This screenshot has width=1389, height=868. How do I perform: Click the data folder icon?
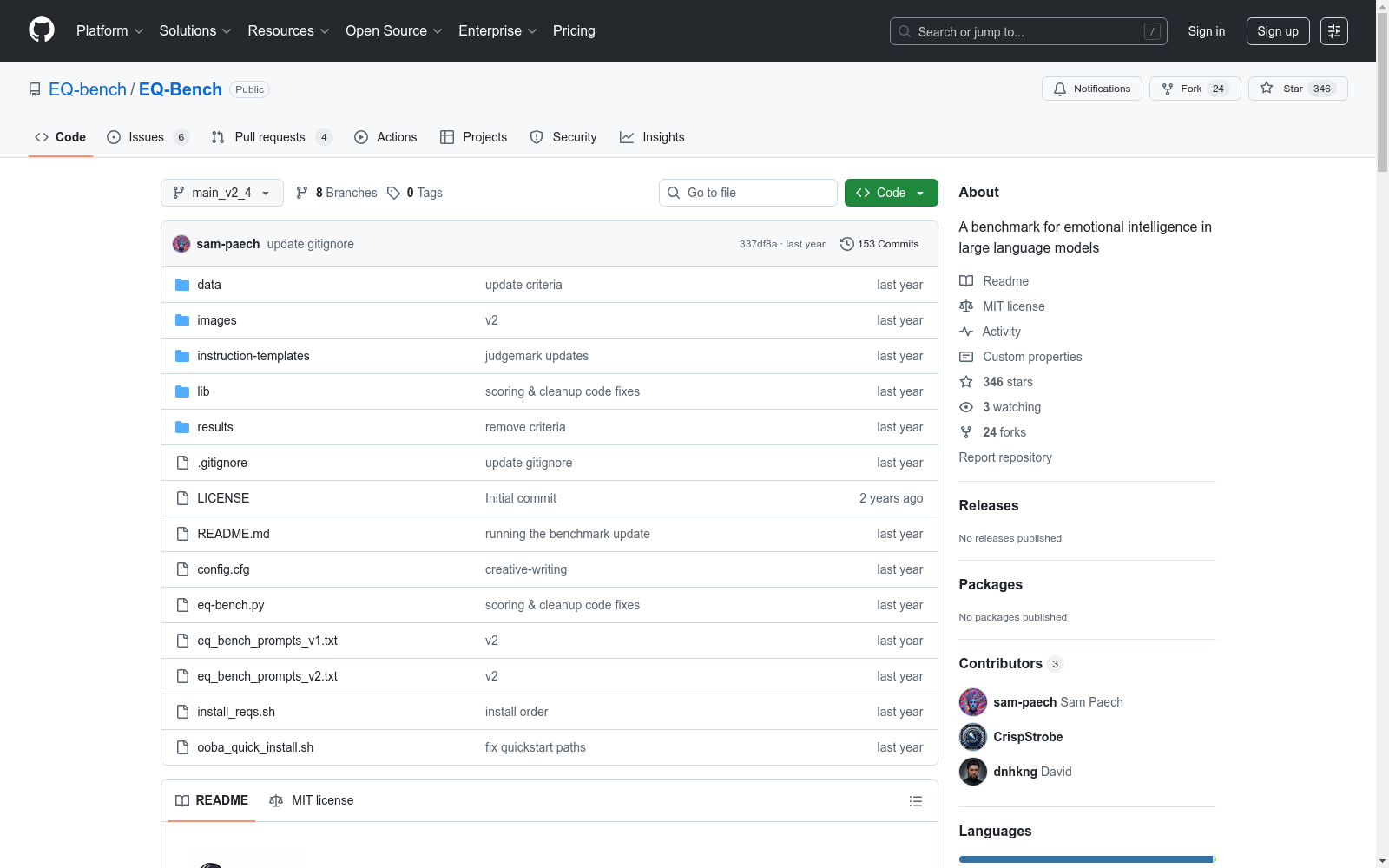pos(182,285)
